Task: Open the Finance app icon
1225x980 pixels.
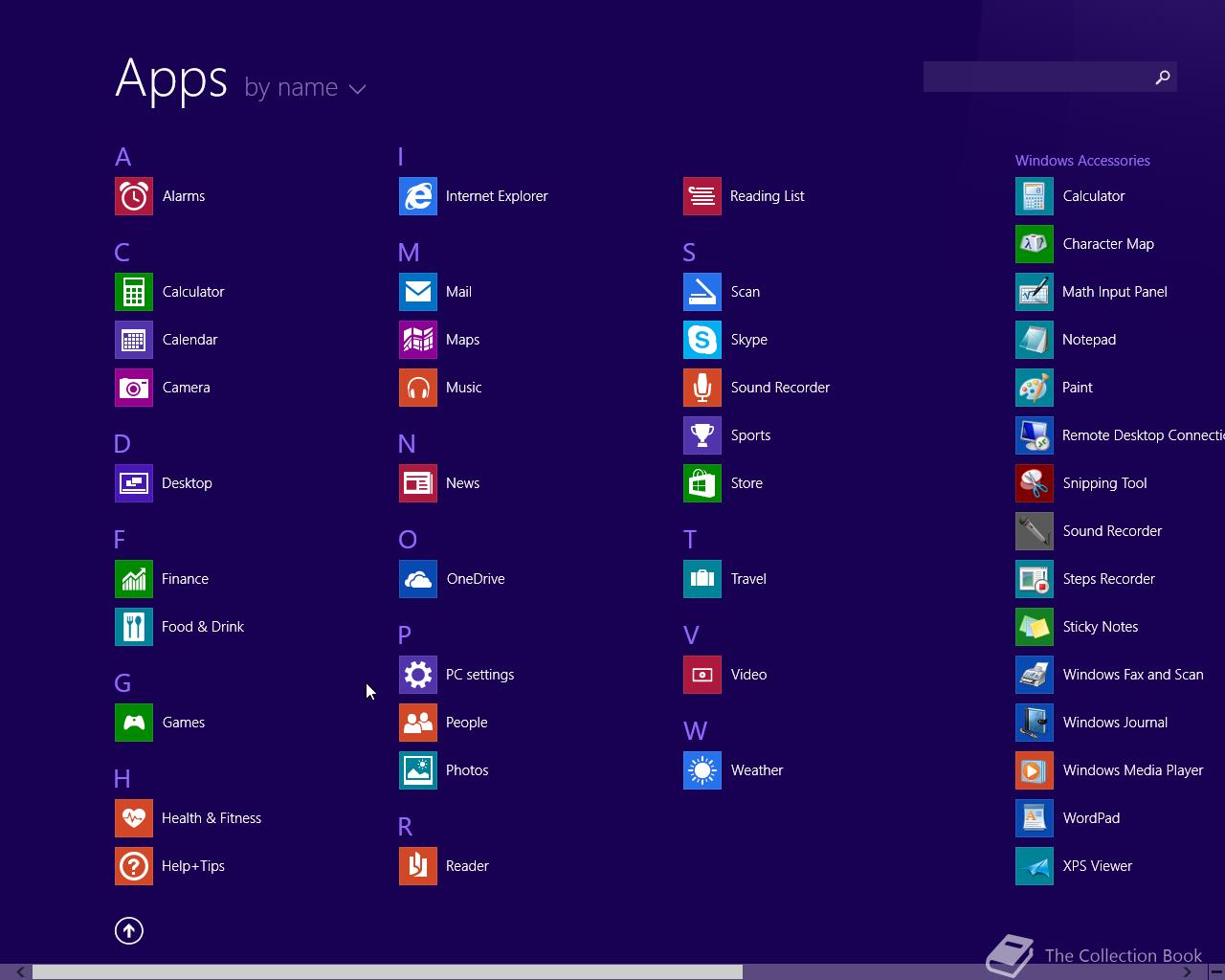Action: click(134, 579)
